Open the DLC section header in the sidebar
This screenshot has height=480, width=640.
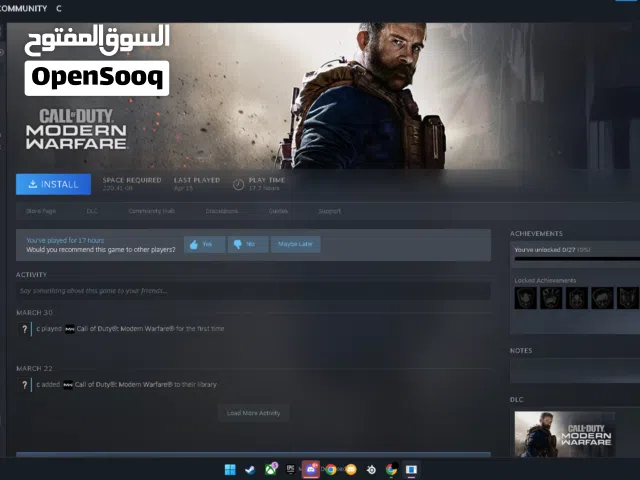point(516,400)
